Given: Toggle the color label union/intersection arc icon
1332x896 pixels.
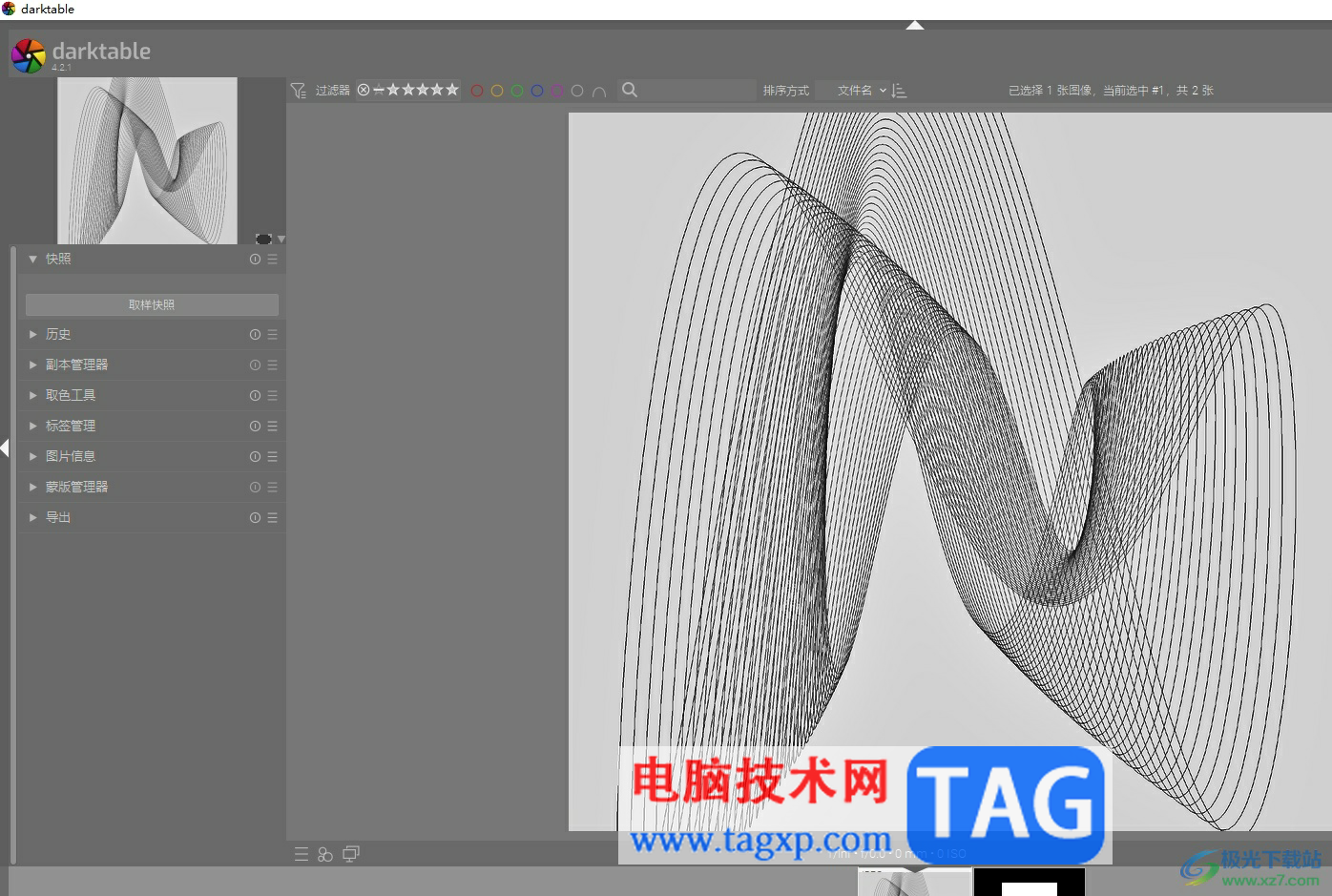Looking at the screenshot, I should click(x=599, y=92).
